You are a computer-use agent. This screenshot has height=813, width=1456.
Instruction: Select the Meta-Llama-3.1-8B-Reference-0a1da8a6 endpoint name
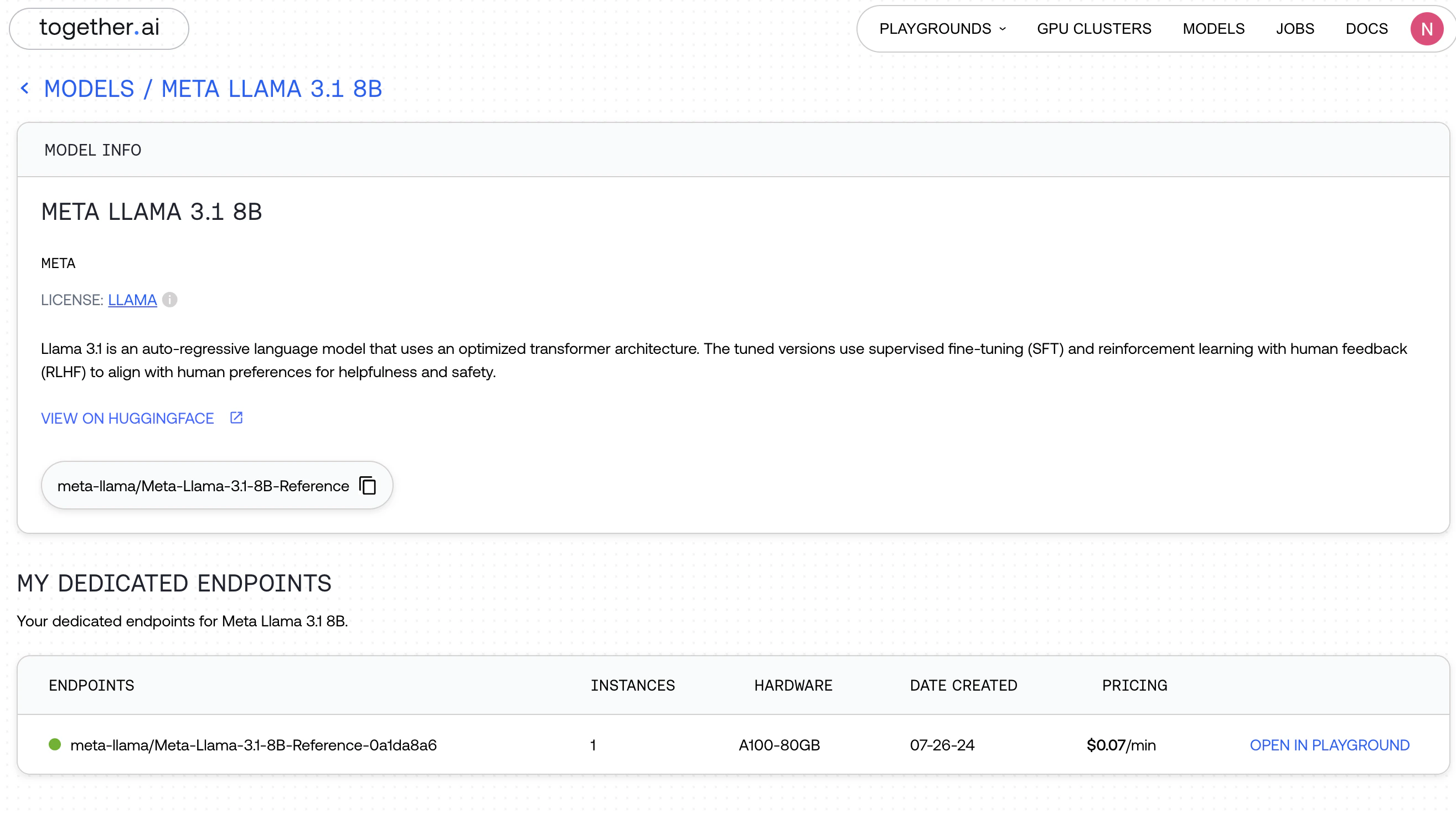point(253,745)
